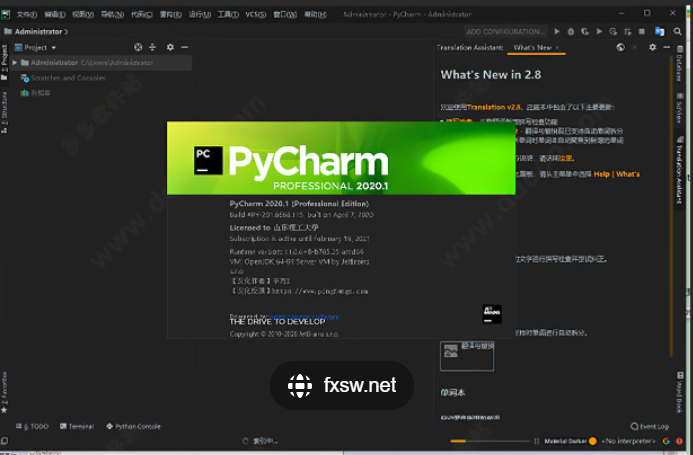Open the Python Console tool window
Screen dimensions: 693x455
(x=133, y=426)
